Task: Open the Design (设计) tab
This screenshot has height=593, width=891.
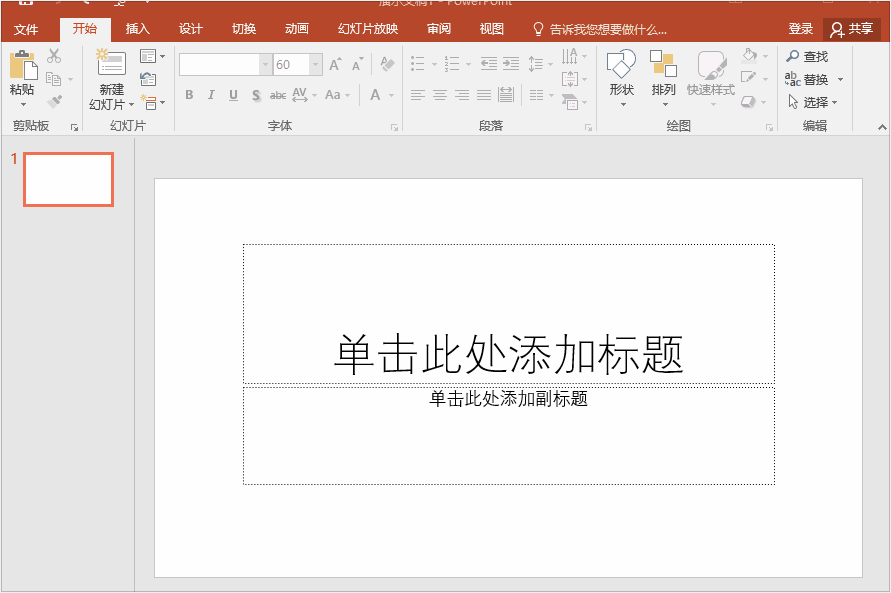Action: [x=191, y=29]
